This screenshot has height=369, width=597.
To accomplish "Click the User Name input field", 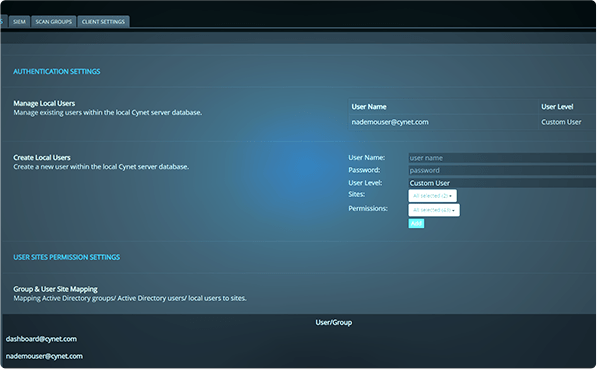I will [x=502, y=158].
